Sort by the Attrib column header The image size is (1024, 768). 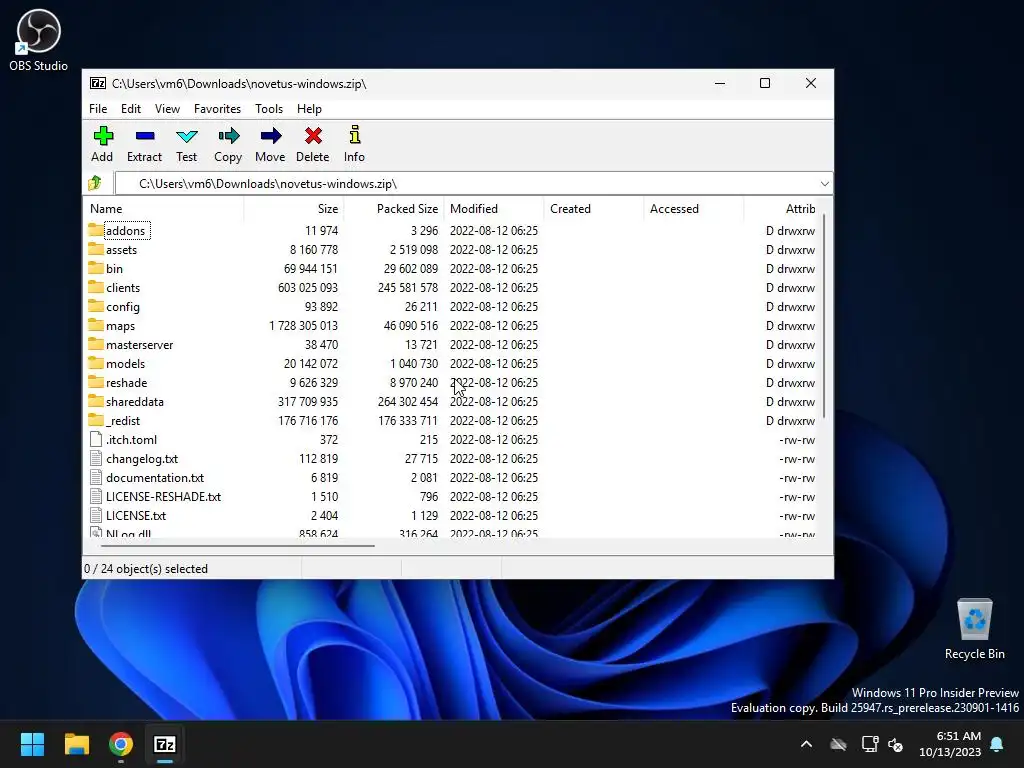coord(781,209)
